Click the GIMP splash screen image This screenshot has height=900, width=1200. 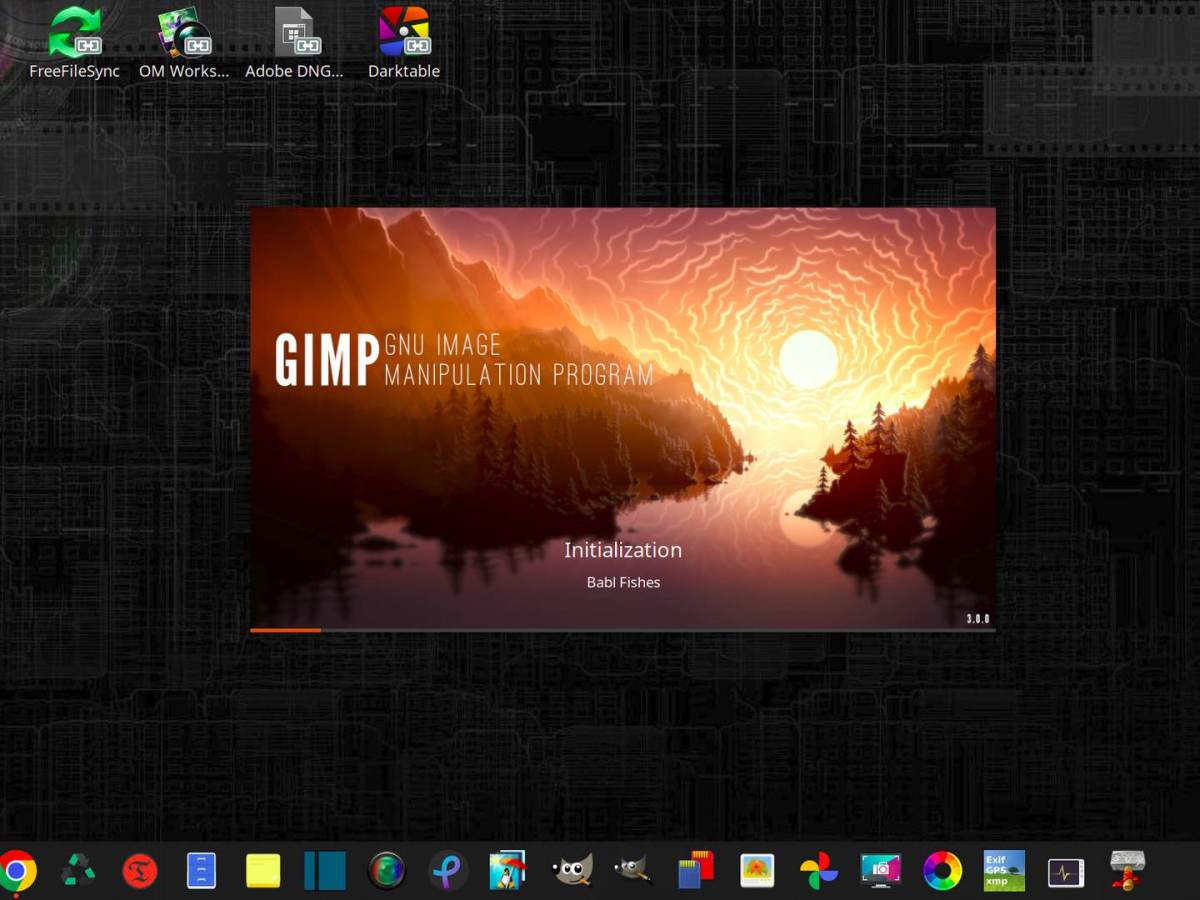click(623, 420)
